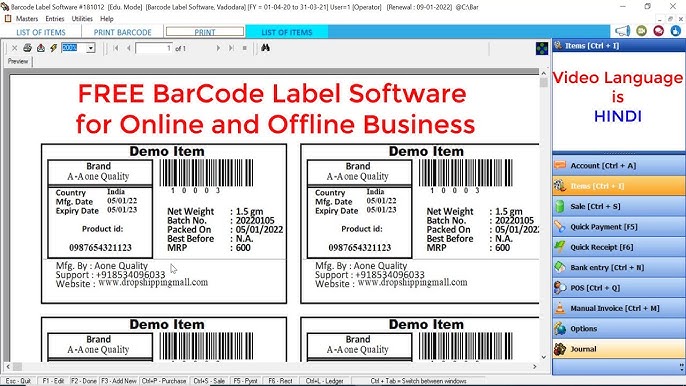
Task: Open the Masters menu
Action: 27,19
